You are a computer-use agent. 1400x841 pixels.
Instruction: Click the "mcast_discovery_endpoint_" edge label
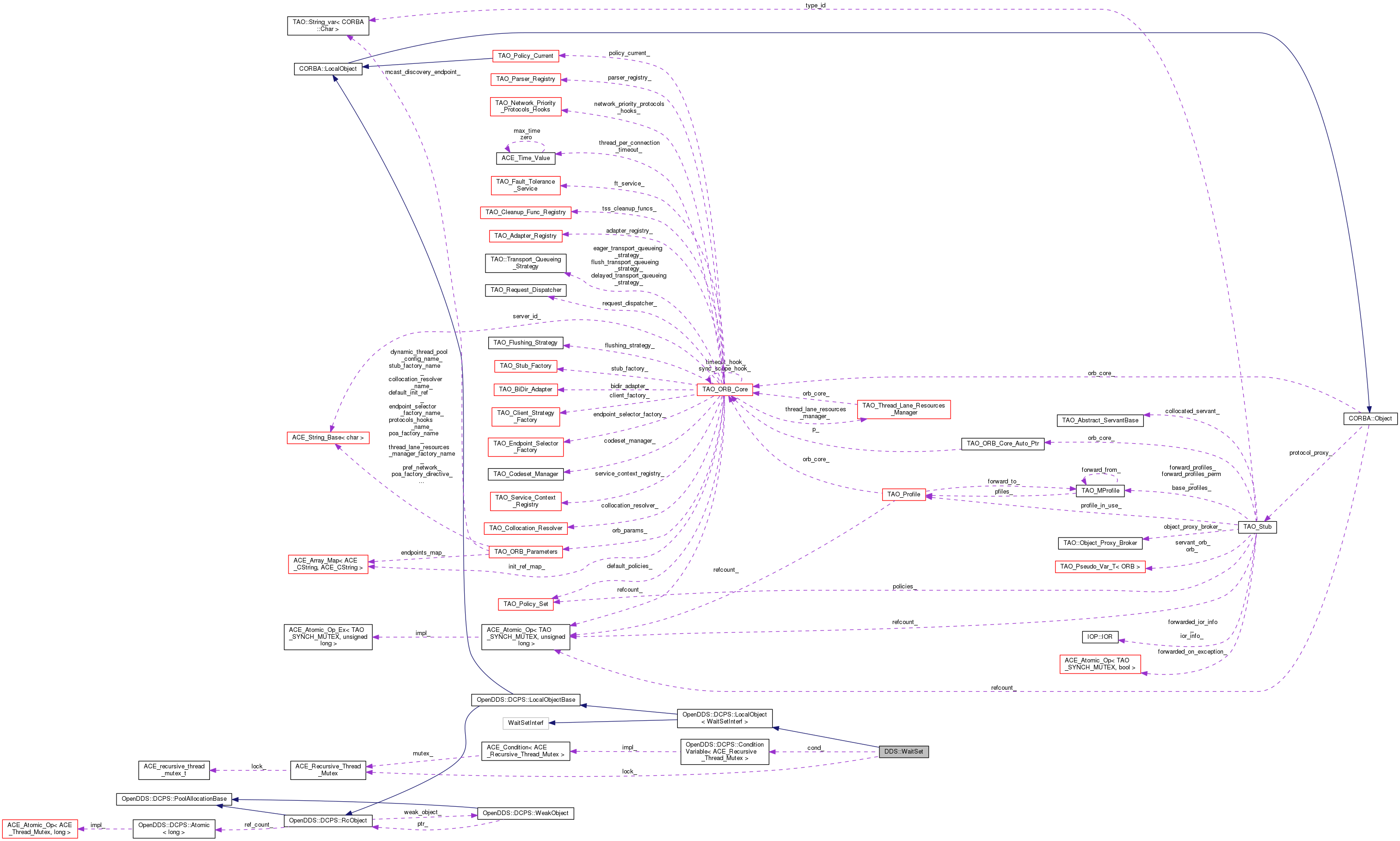423,73
